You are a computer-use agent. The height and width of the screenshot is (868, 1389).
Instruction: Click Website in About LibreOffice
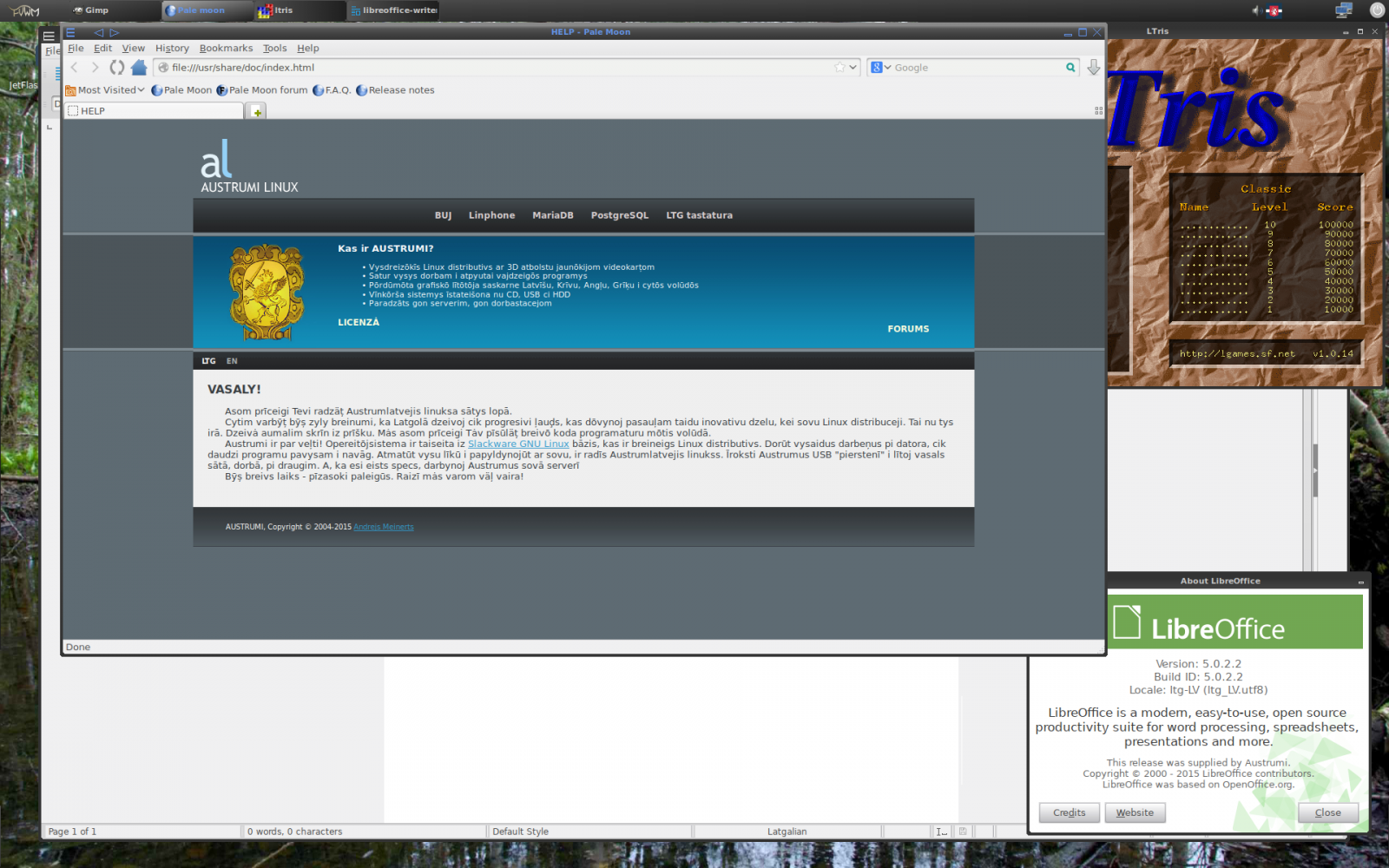pyautogui.click(x=1135, y=812)
